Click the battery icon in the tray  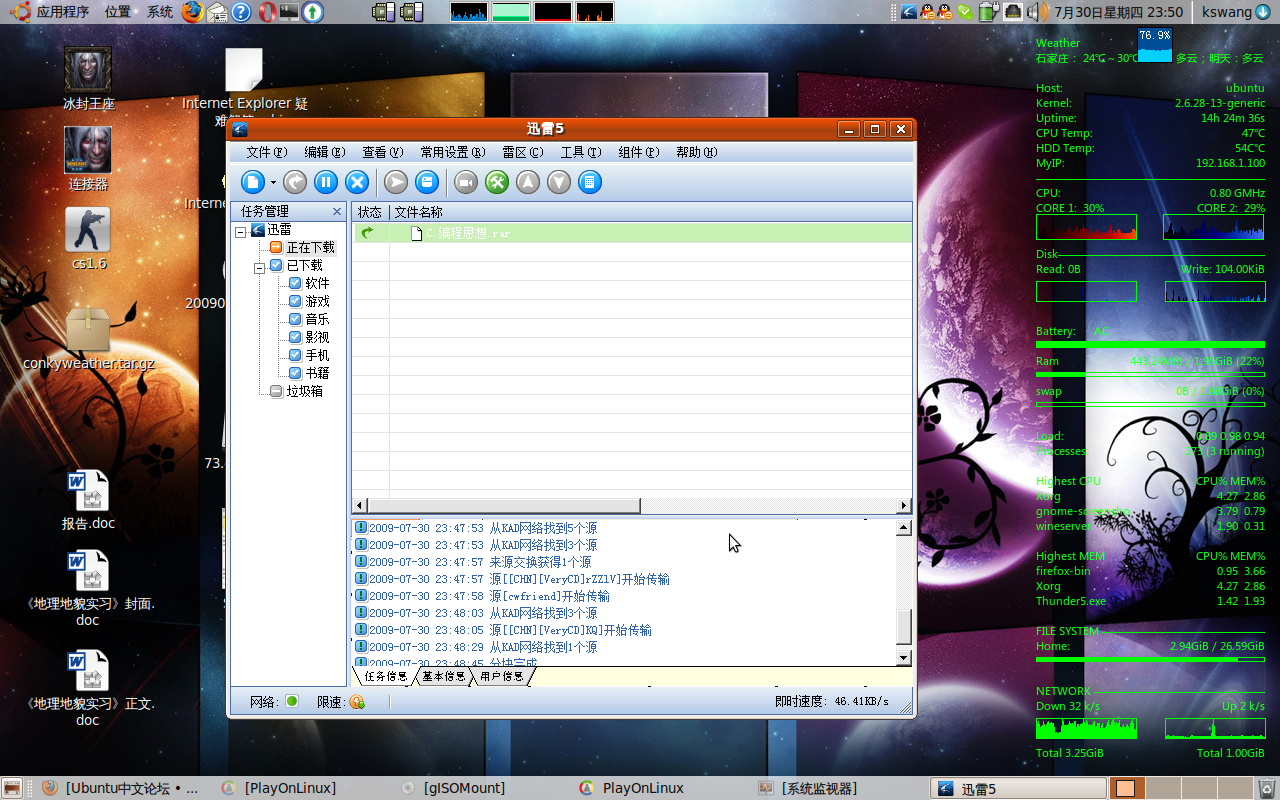click(987, 12)
